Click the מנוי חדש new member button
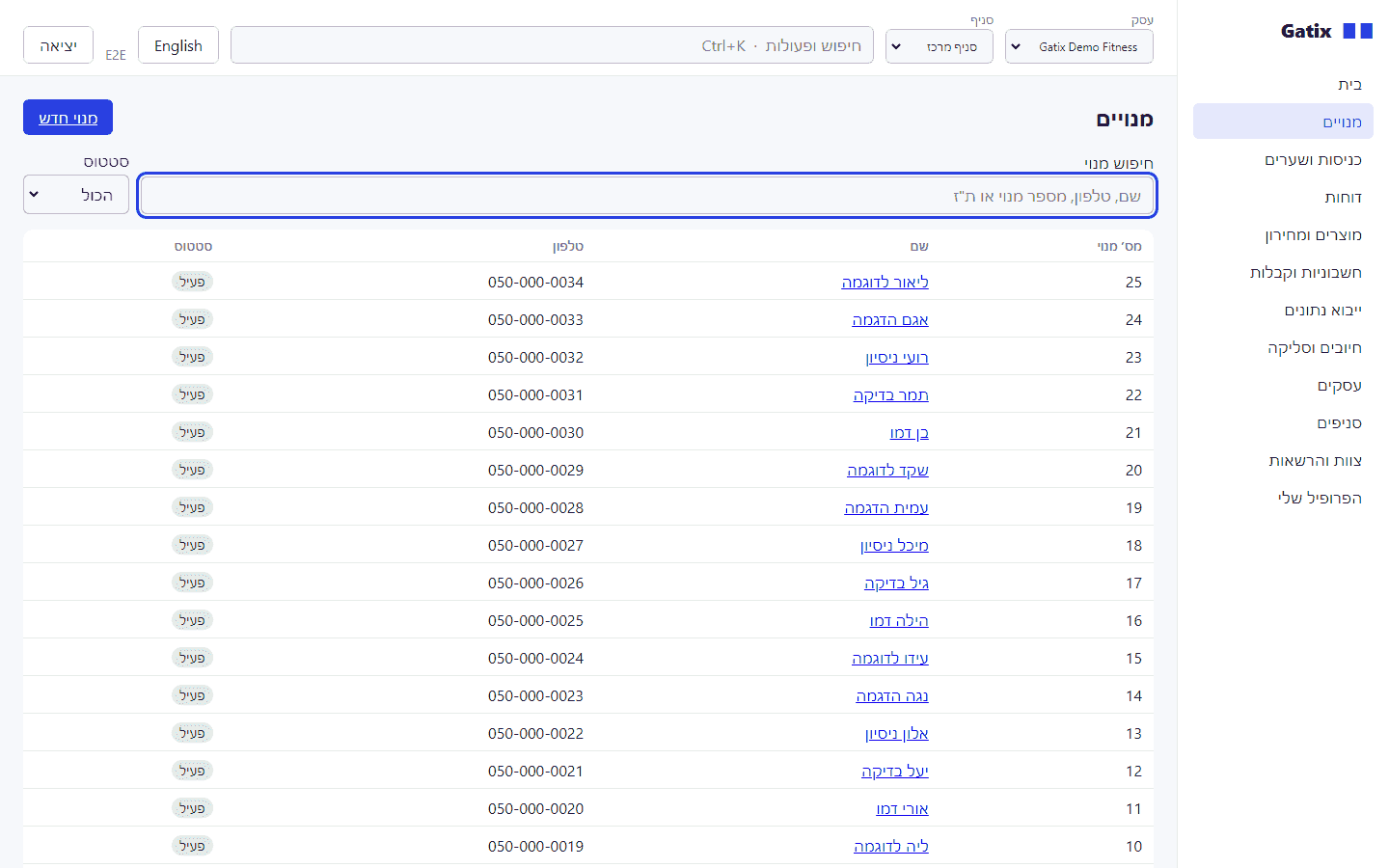1389x868 pixels. tap(68, 118)
